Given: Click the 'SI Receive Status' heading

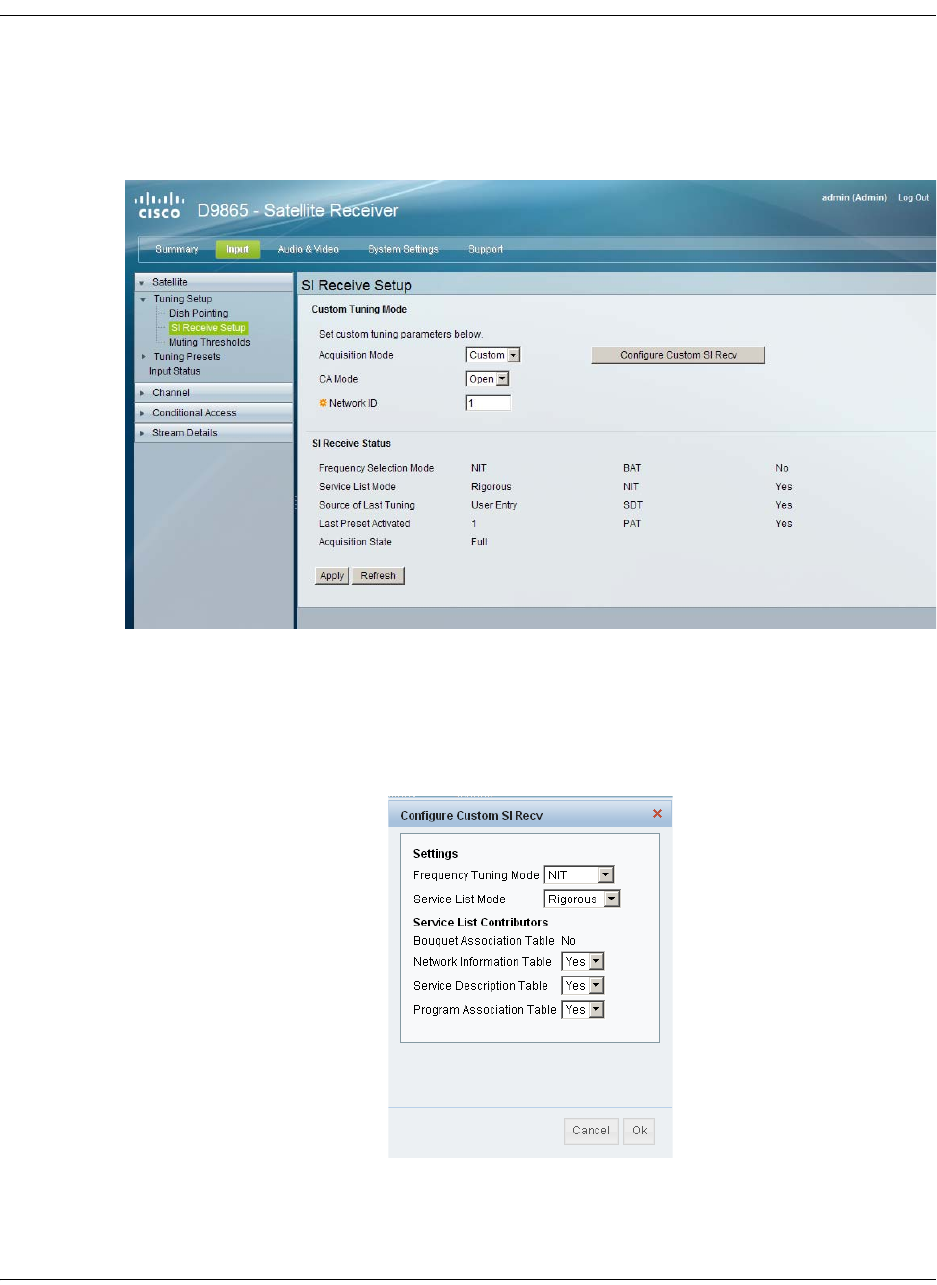Looking at the screenshot, I should tap(351, 442).
